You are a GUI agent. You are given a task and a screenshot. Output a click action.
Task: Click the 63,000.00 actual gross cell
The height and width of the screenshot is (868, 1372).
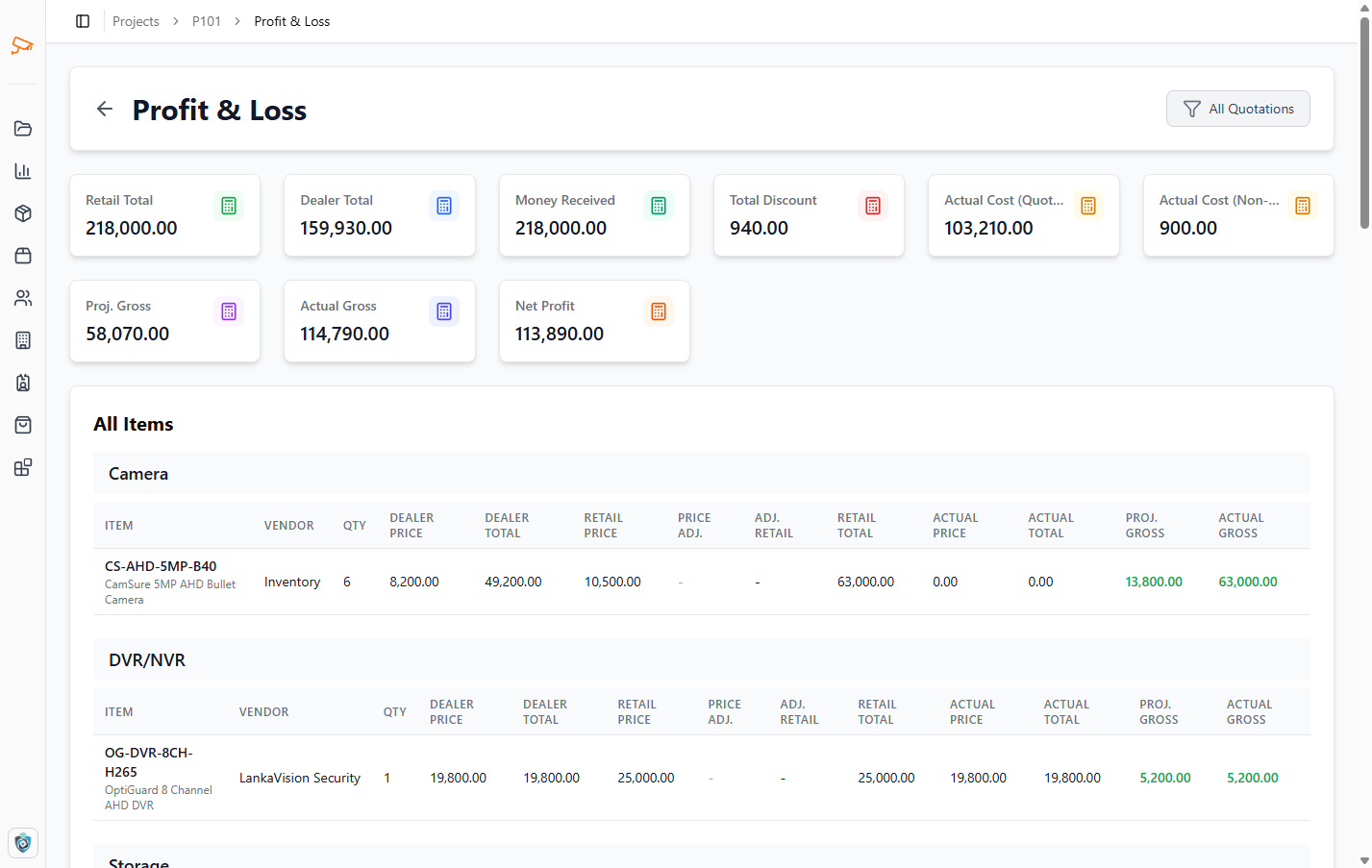click(1248, 582)
